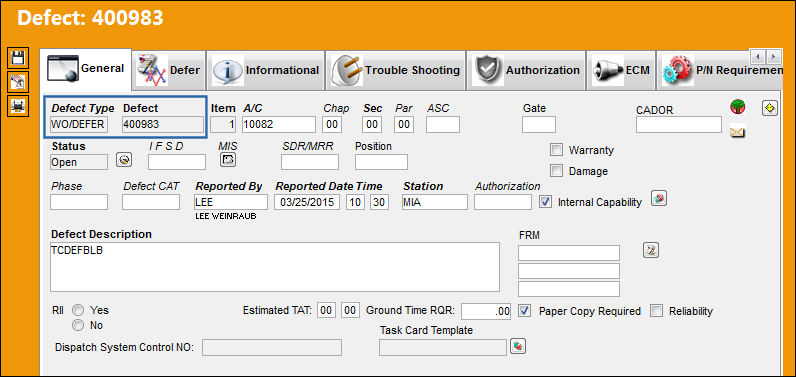796x377 pixels.
Task: Click the Defect Description text area
Action: coord(275,267)
